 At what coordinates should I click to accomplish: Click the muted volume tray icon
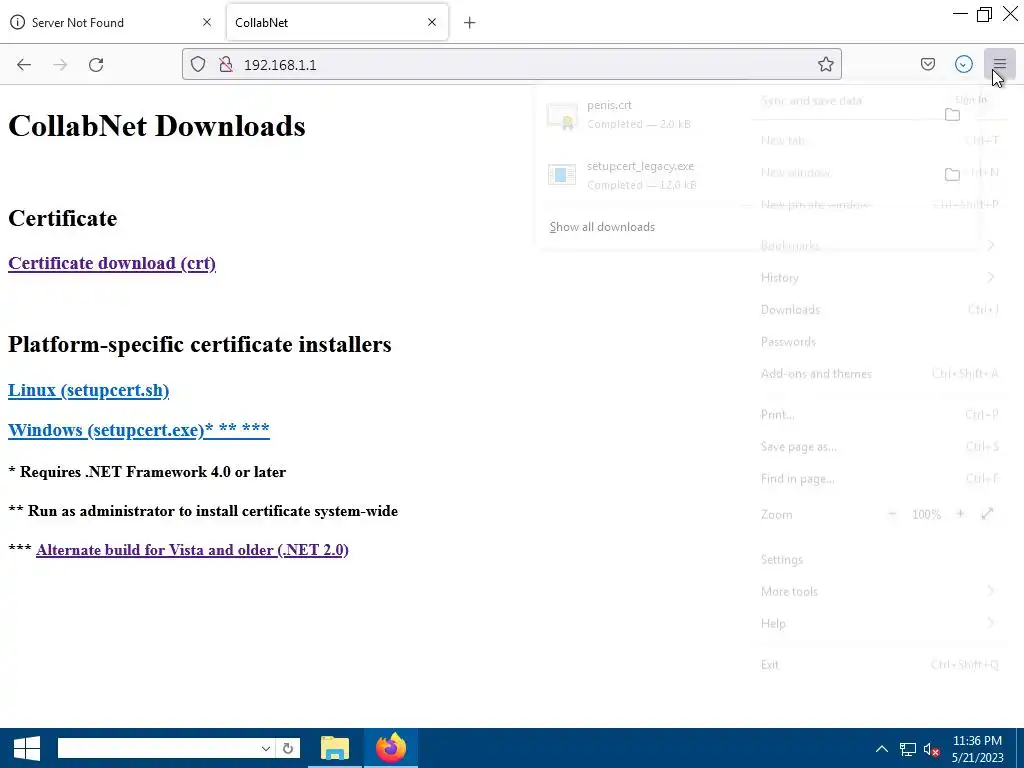click(931, 749)
